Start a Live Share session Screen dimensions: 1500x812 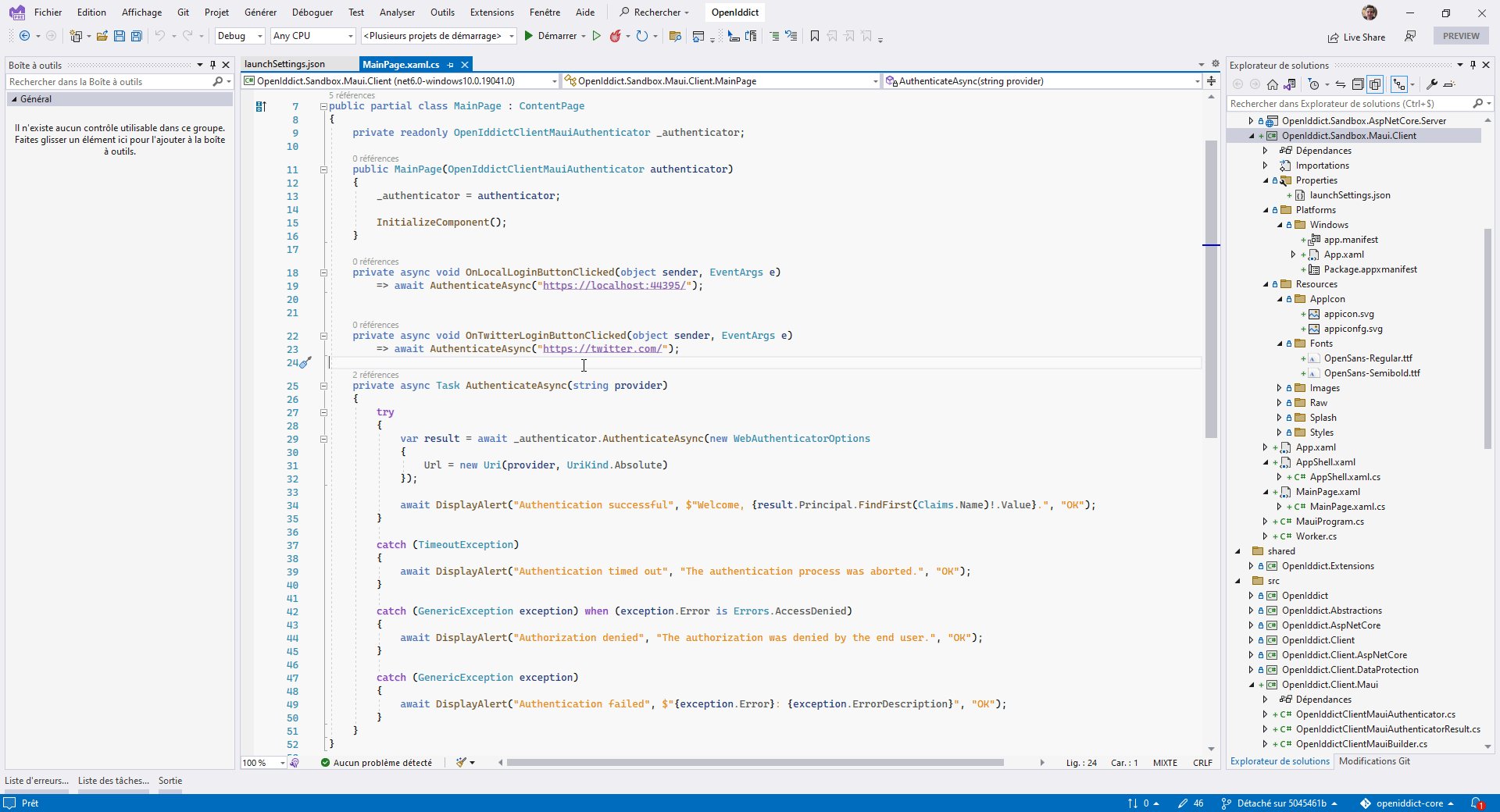point(1357,37)
